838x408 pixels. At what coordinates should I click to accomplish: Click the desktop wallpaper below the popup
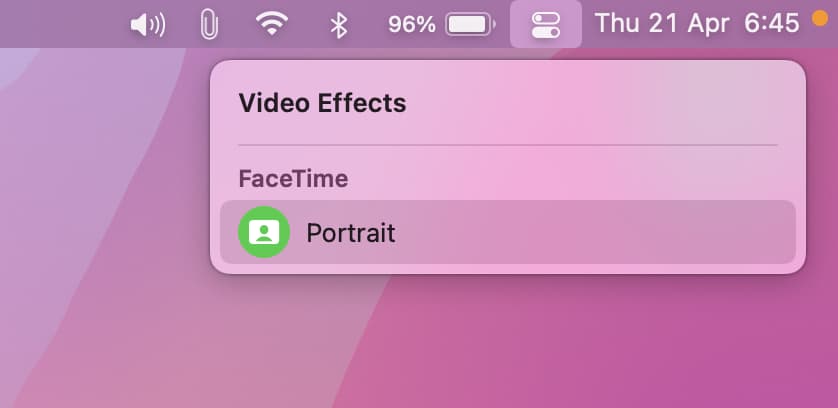click(508, 342)
